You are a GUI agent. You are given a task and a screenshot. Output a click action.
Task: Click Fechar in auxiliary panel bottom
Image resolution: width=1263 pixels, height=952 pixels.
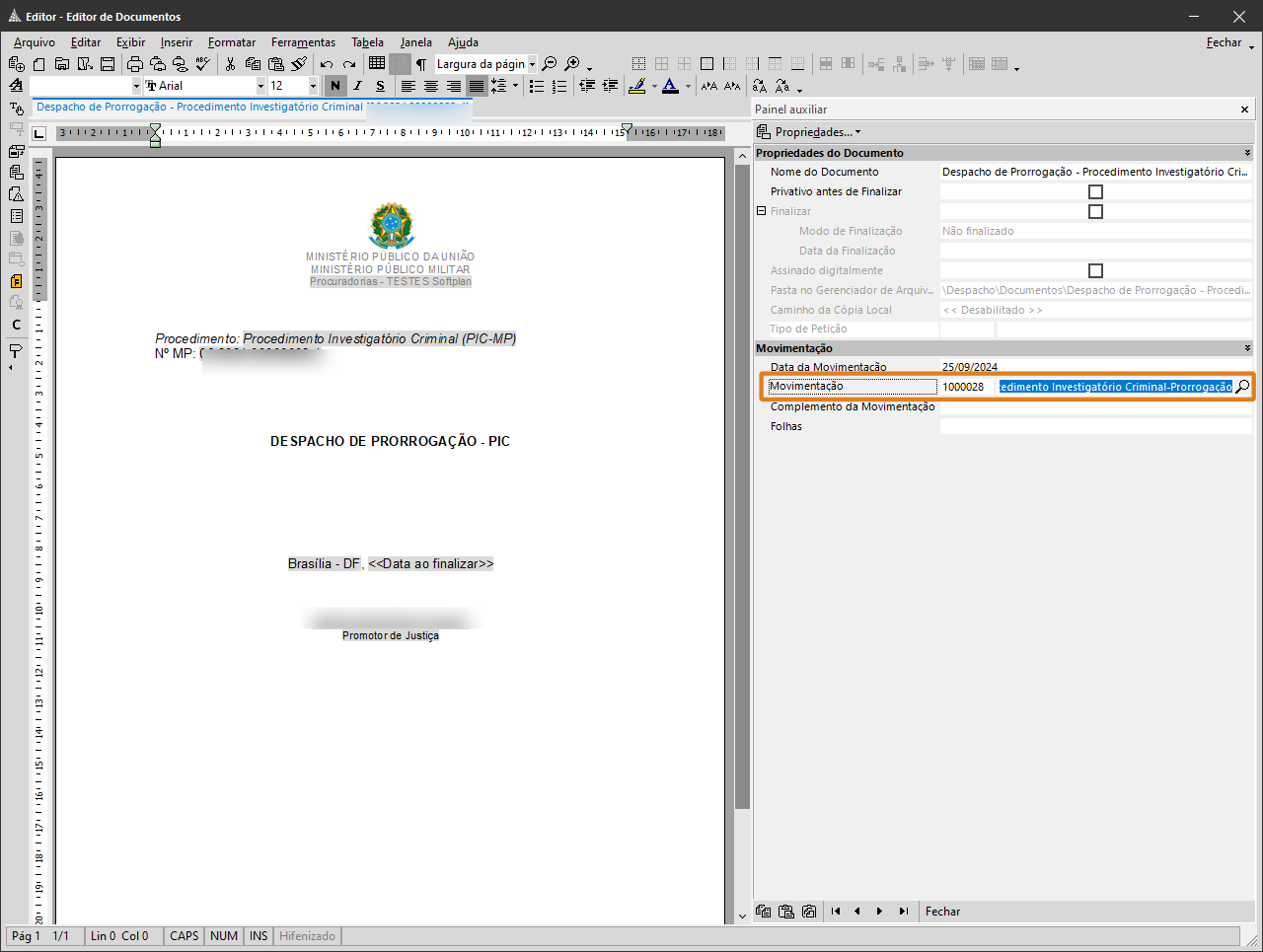point(942,912)
